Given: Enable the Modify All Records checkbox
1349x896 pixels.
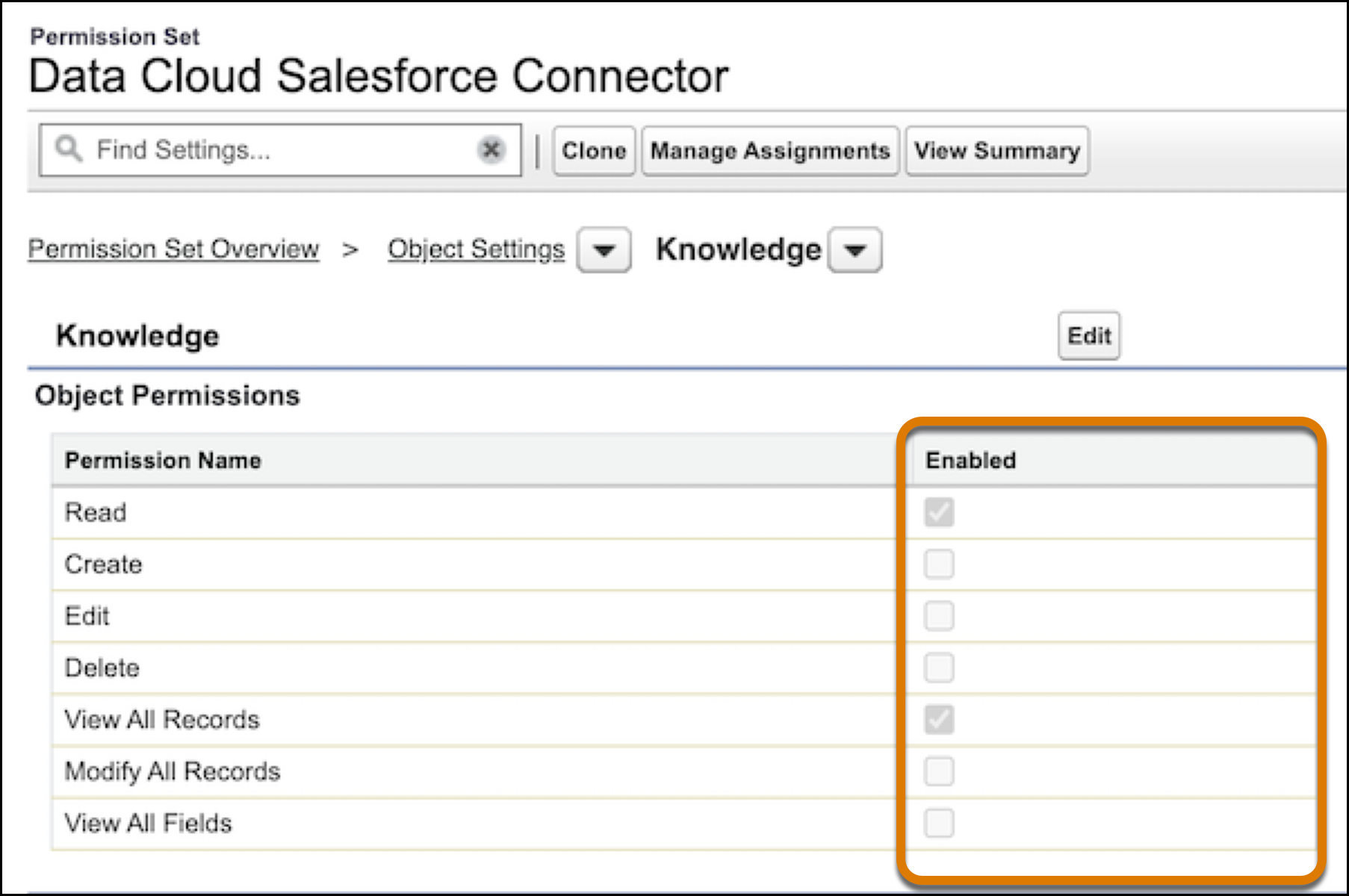Looking at the screenshot, I should (938, 771).
